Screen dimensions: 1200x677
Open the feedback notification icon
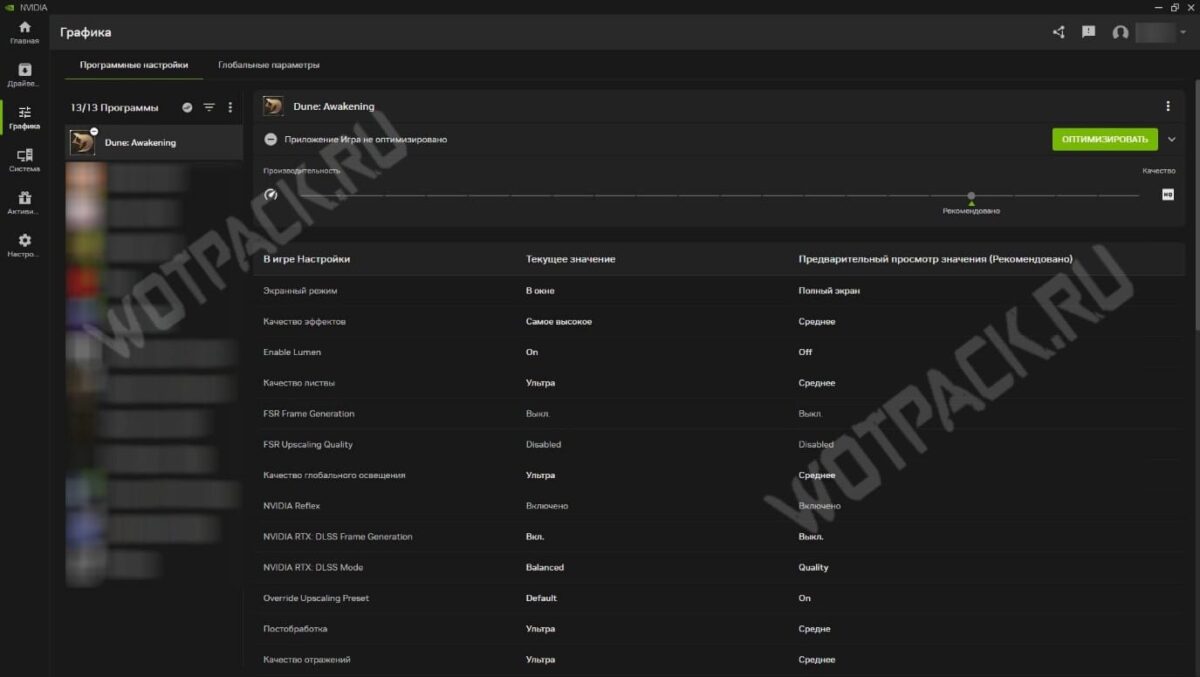1089,32
